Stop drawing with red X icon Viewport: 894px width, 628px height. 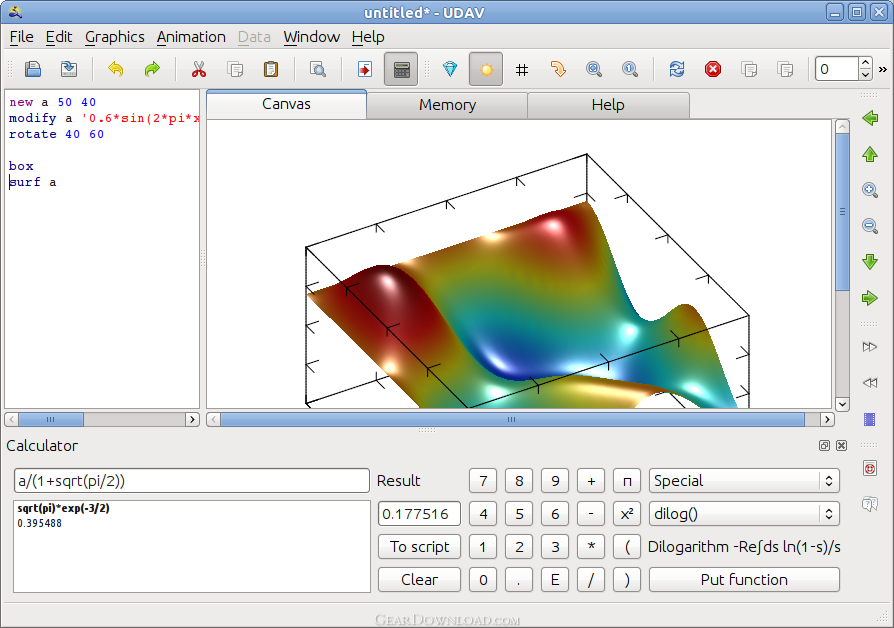click(x=713, y=70)
